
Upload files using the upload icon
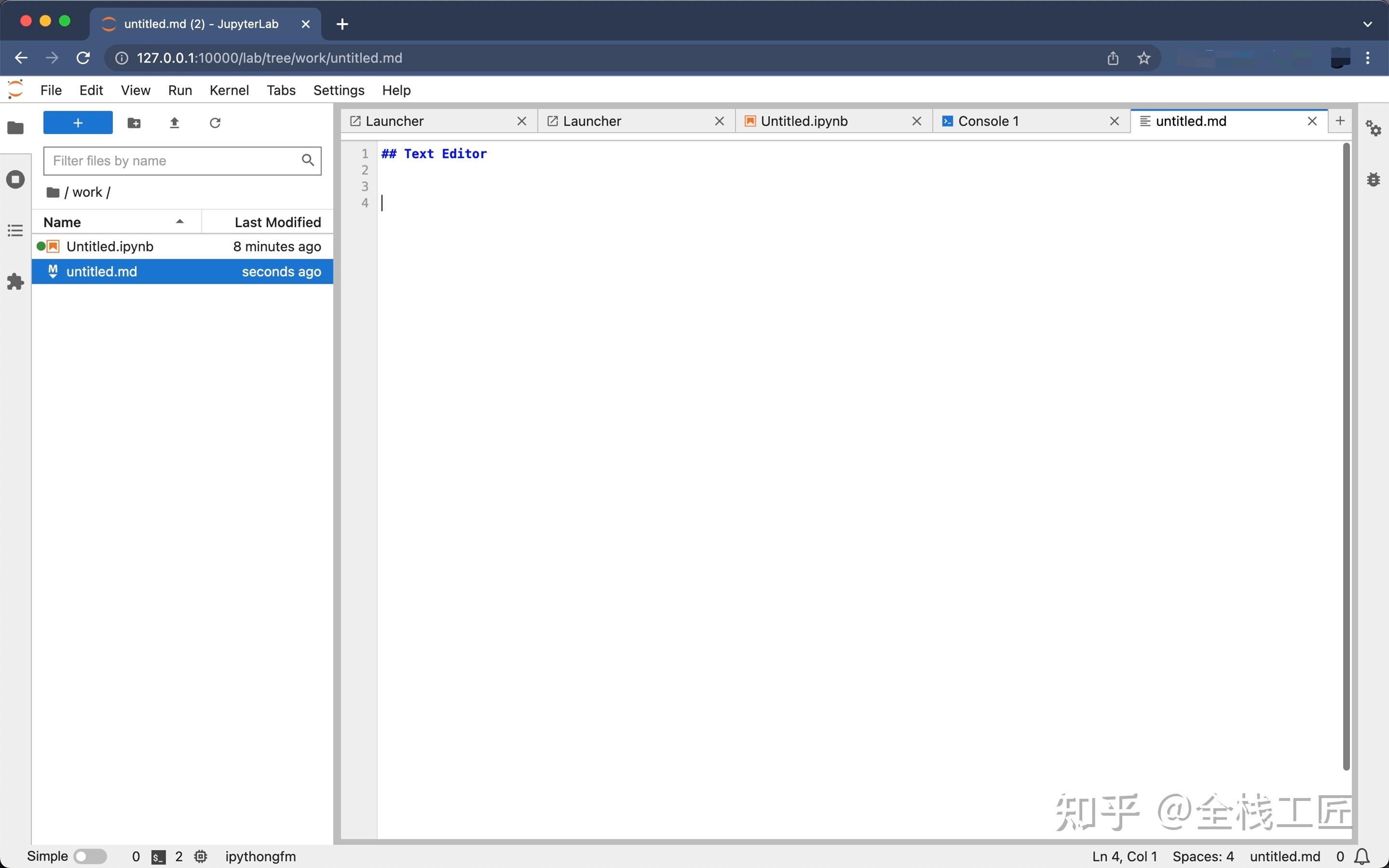coord(175,122)
